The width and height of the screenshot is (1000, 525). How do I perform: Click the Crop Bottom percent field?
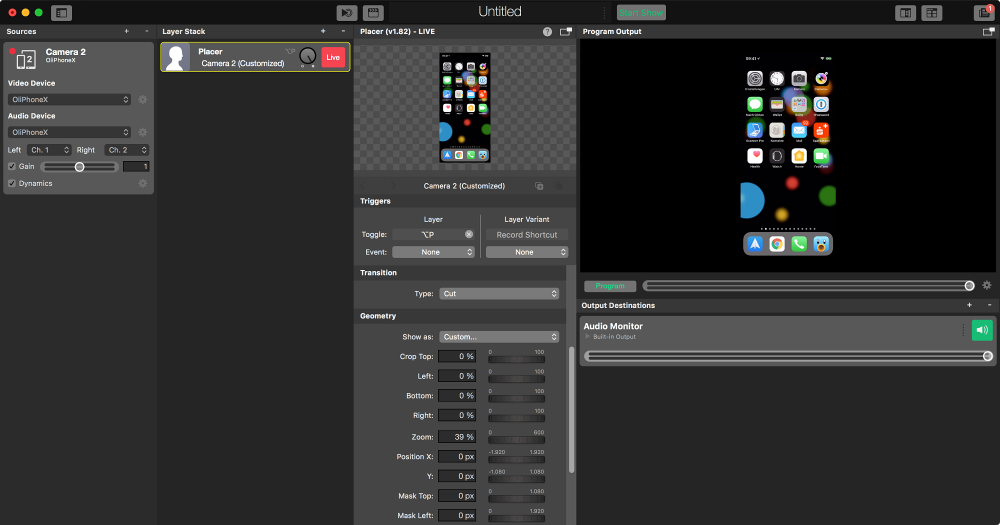[457, 396]
